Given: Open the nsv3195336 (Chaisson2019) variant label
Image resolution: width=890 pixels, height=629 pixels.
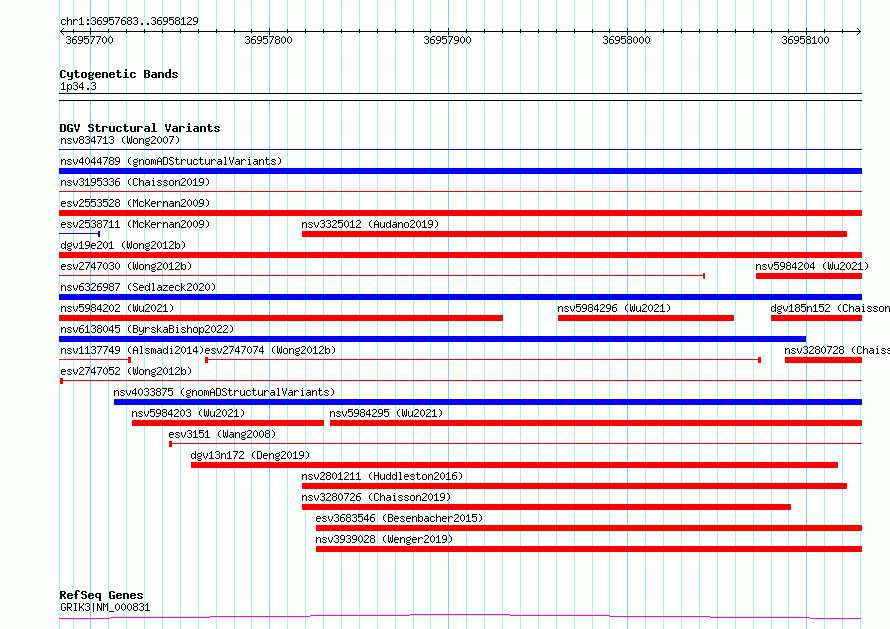Looking at the screenshot, I should [135, 182].
